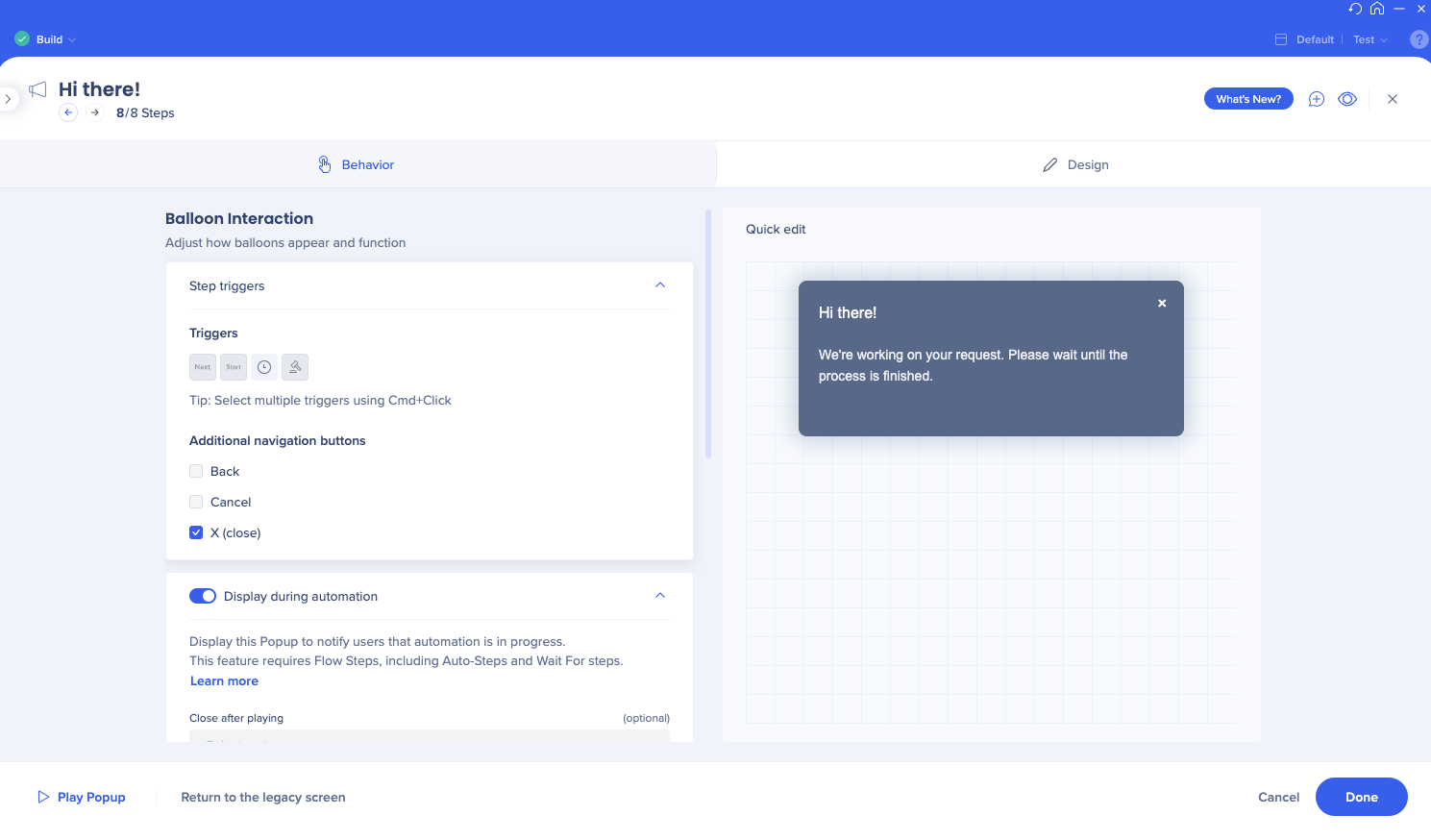Click the home icon in title bar

pos(1377,9)
